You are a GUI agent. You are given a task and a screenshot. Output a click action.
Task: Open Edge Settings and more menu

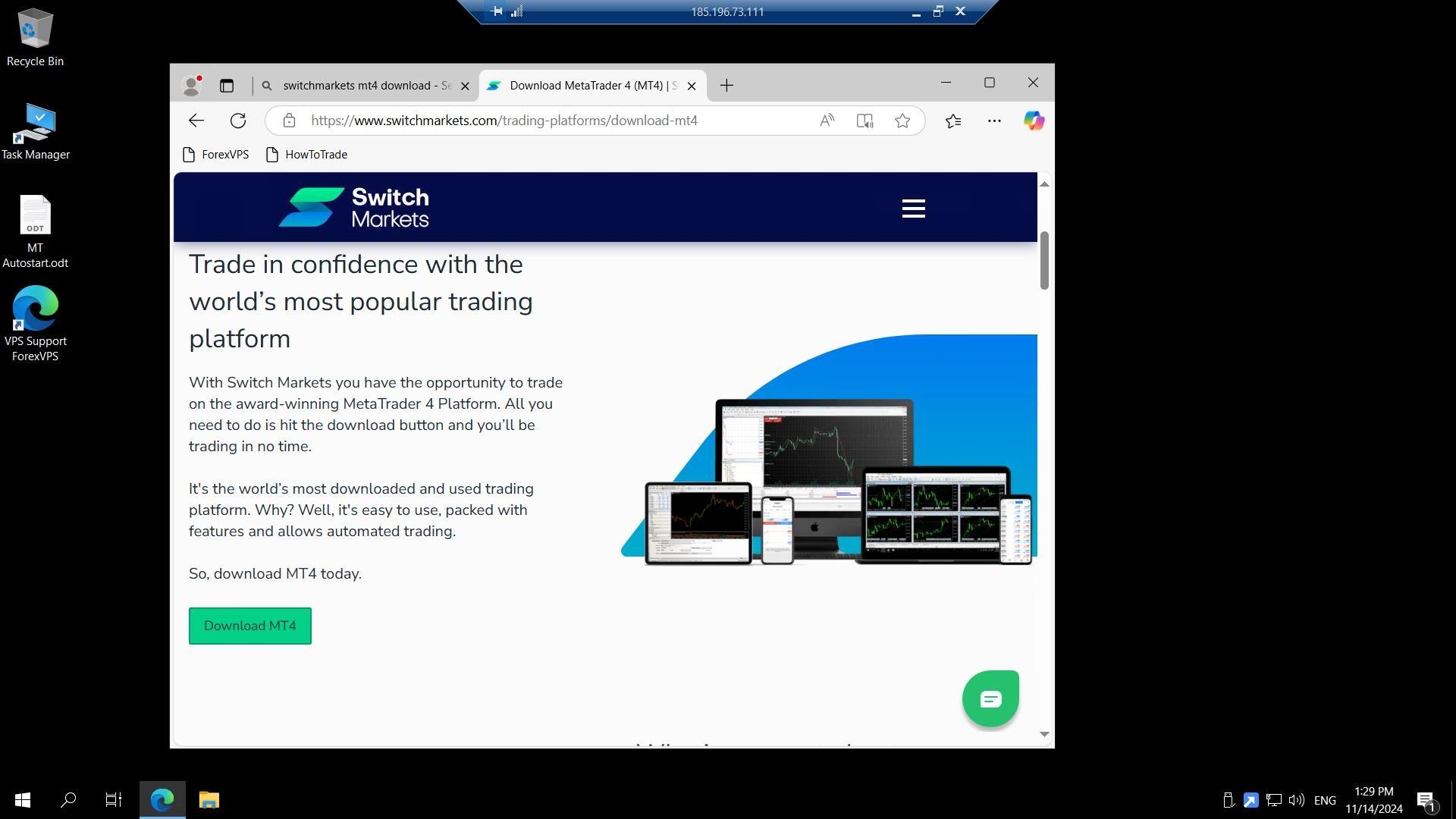click(994, 121)
